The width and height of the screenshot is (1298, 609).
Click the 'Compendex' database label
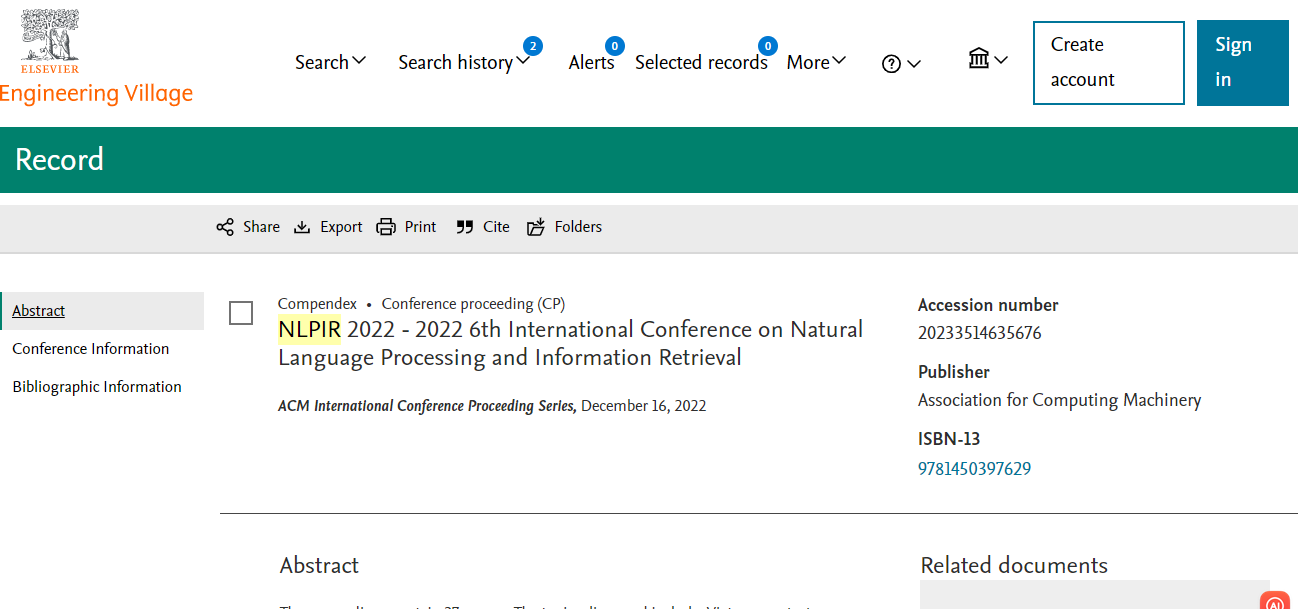click(x=317, y=303)
